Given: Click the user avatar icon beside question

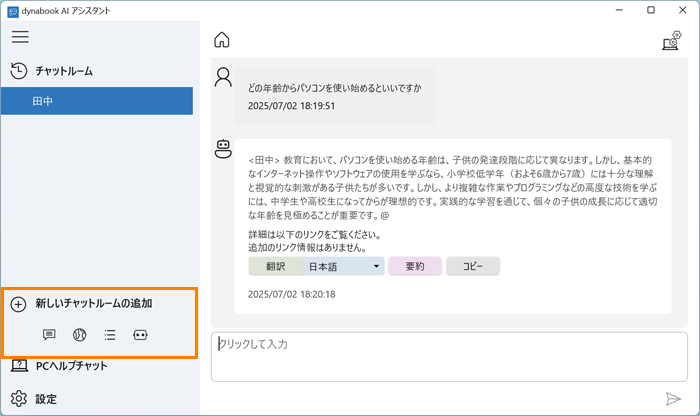Looking at the screenshot, I should [x=223, y=77].
